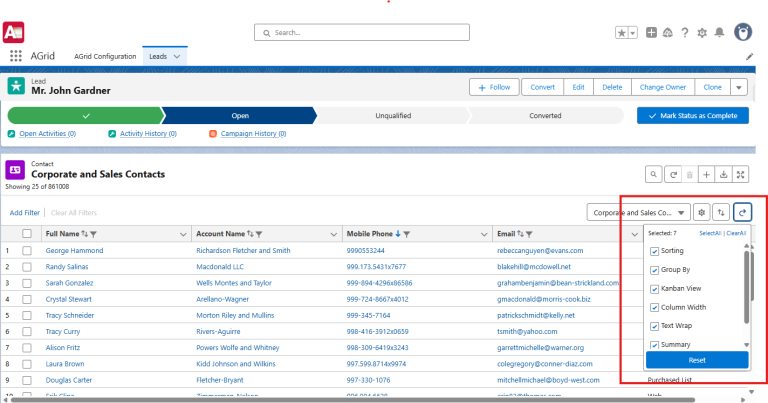768x403 pixels.
Task: Click the Full Name column filter icon
Action: click(94, 234)
